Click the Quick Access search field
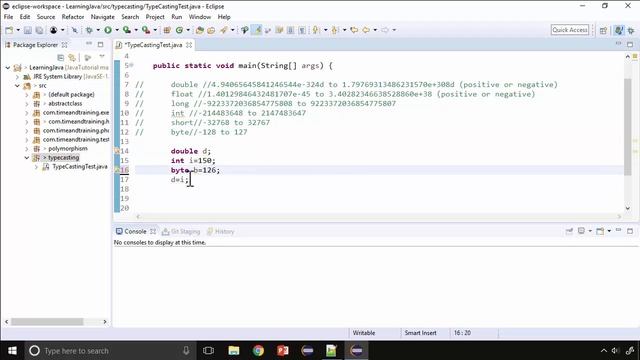Image resolution: width=640 pixels, height=360 pixels. point(570,30)
